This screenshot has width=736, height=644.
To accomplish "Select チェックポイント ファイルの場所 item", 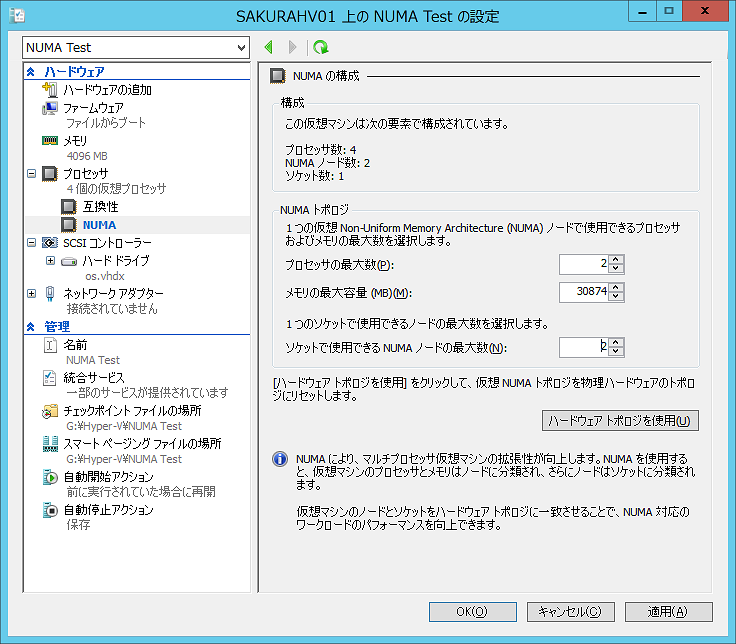I will [132, 411].
